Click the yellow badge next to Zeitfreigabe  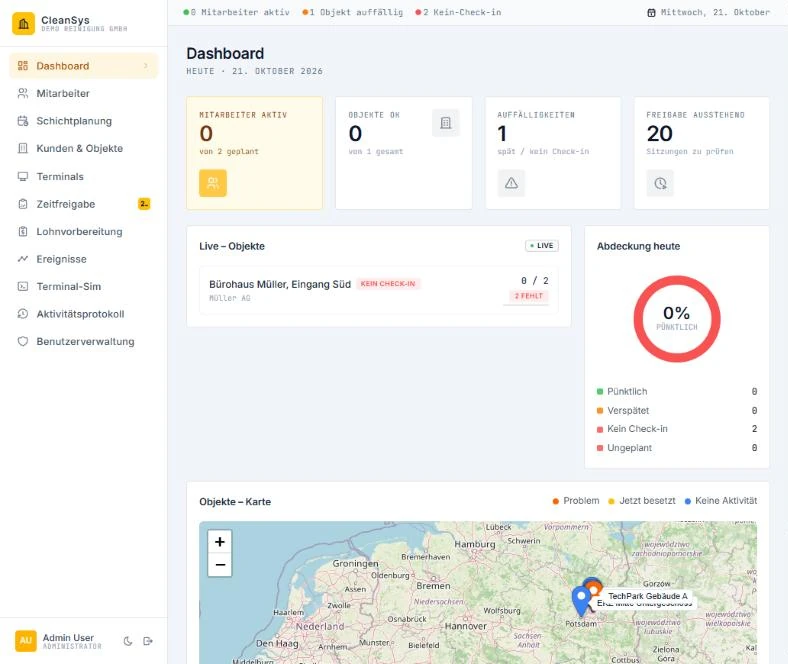click(x=144, y=204)
